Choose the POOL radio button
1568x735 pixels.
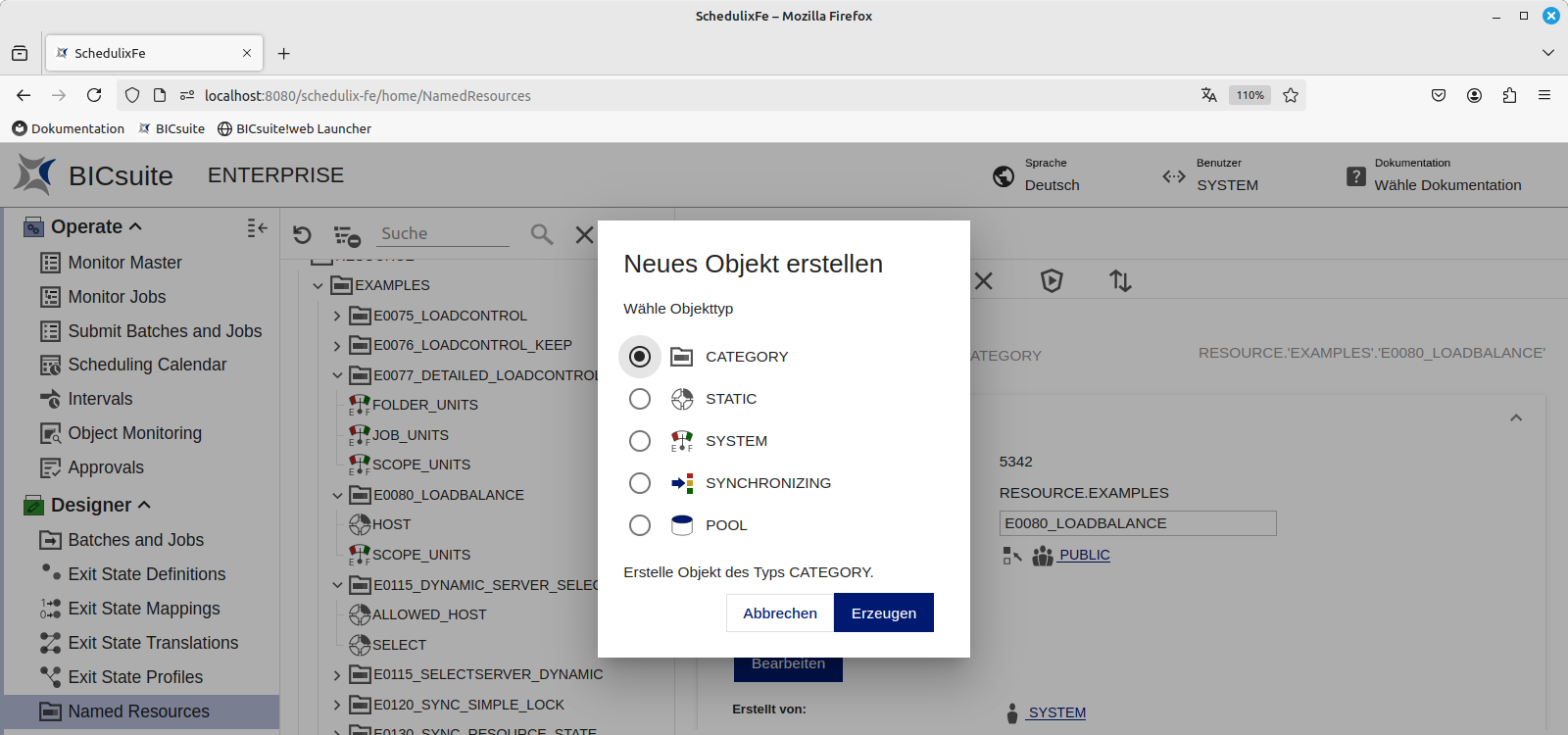click(640, 525)
